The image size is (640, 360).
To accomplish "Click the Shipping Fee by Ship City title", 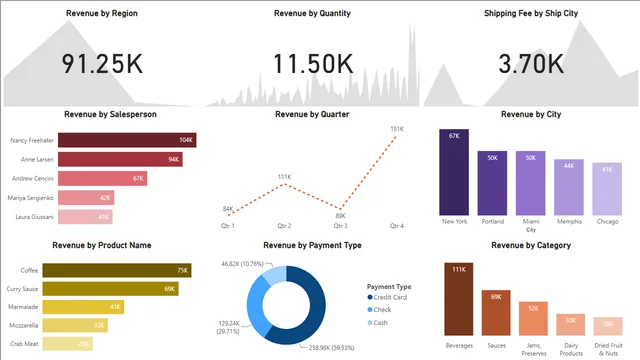I will 531,13.
